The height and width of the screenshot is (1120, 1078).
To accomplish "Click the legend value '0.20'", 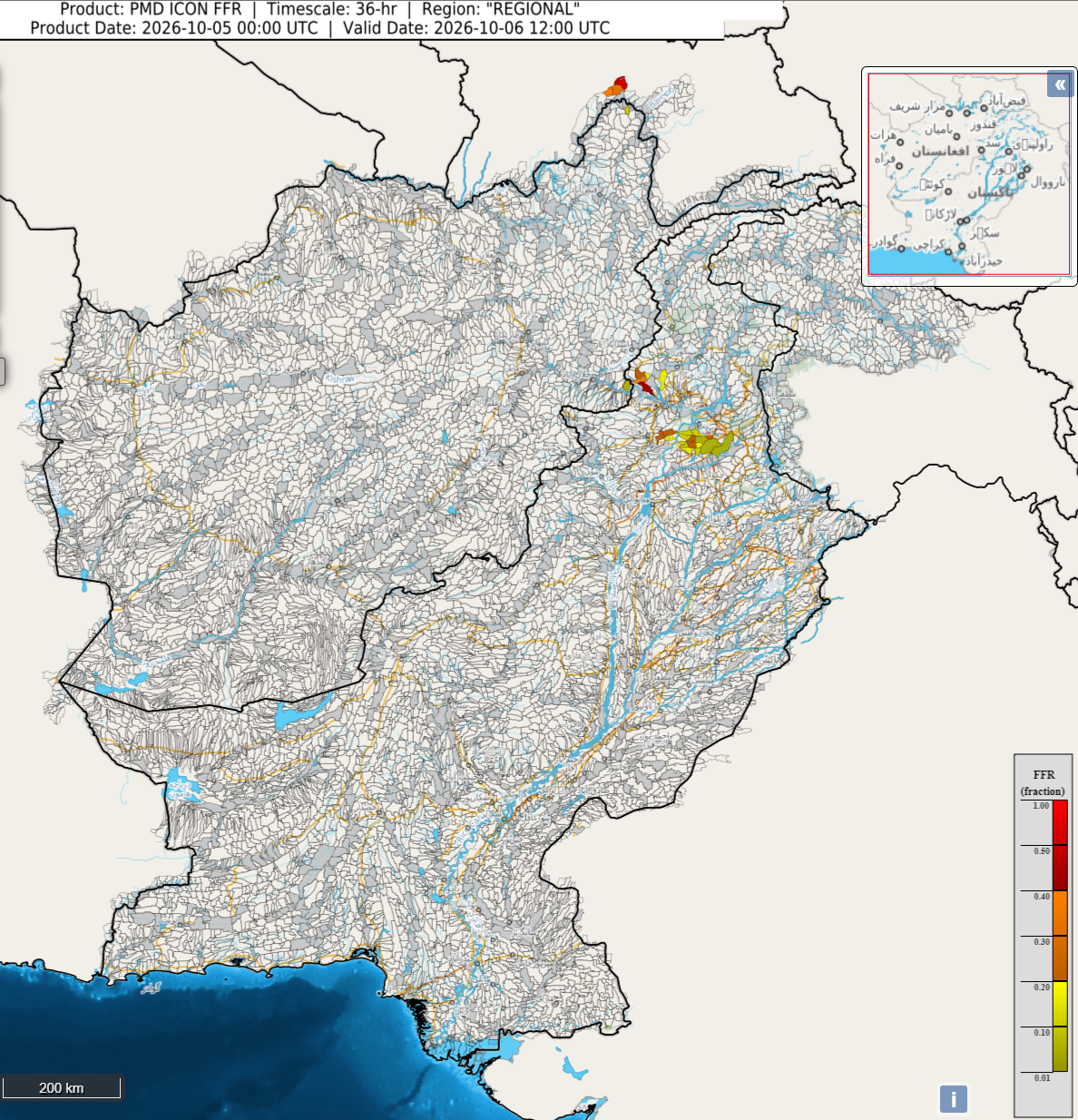I will (x=1041, y=987).
